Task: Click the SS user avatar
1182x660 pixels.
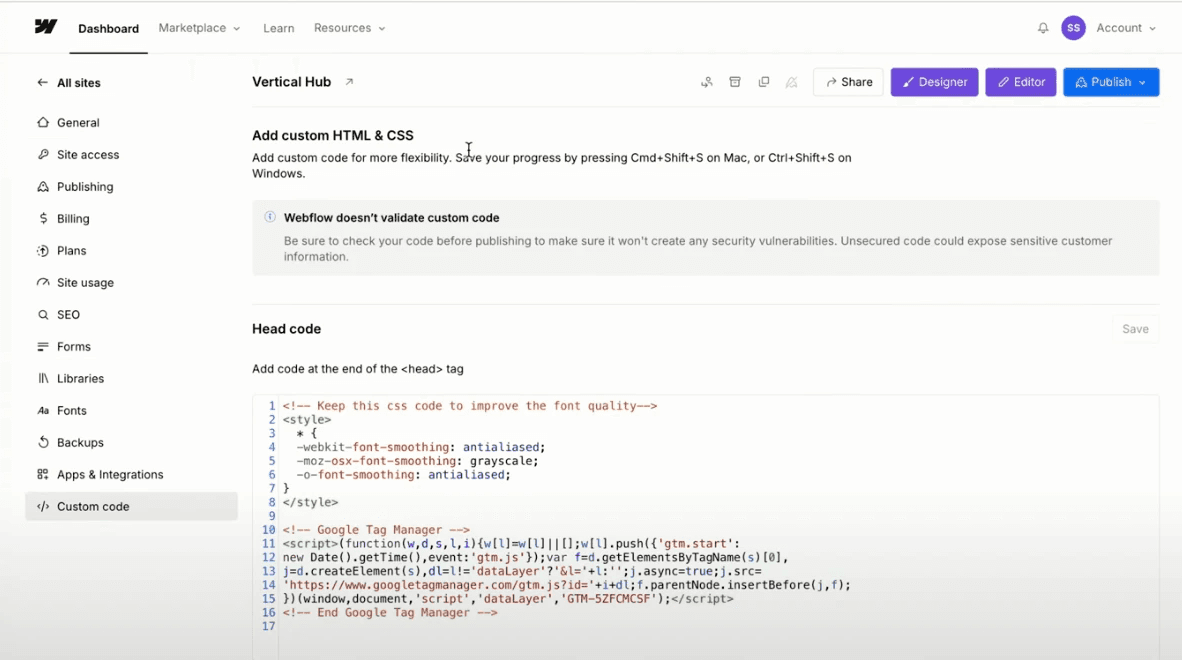Action: click(x=1073, y=28)
